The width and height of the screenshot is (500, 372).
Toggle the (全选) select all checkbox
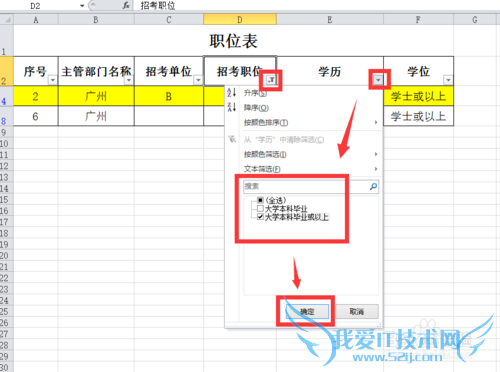(260, 200)
